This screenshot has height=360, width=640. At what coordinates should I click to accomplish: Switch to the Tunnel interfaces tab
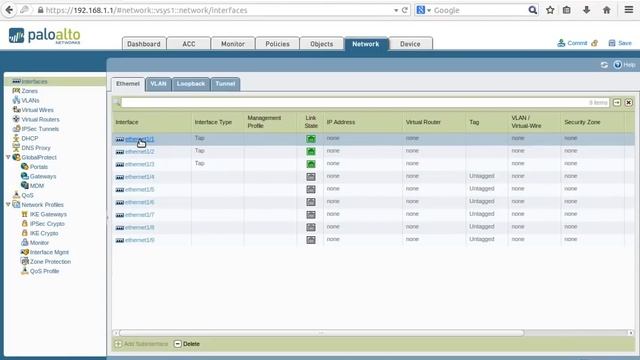[x=225, y=84]
